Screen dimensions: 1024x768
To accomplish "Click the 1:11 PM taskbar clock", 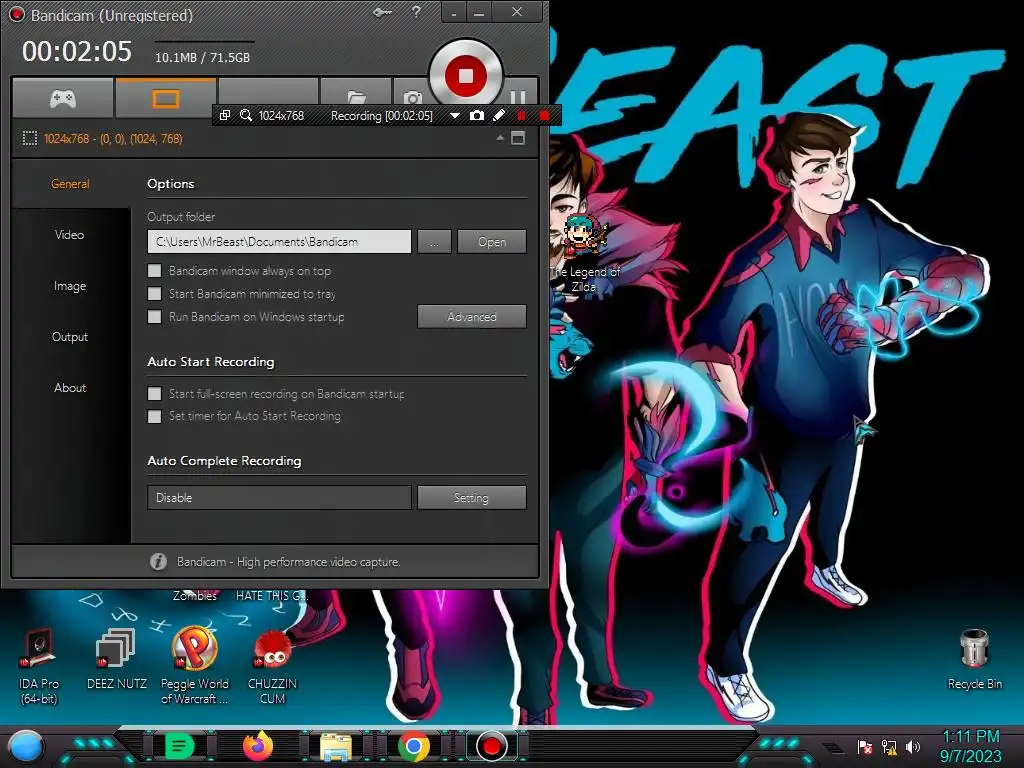I will pos(970,736).
